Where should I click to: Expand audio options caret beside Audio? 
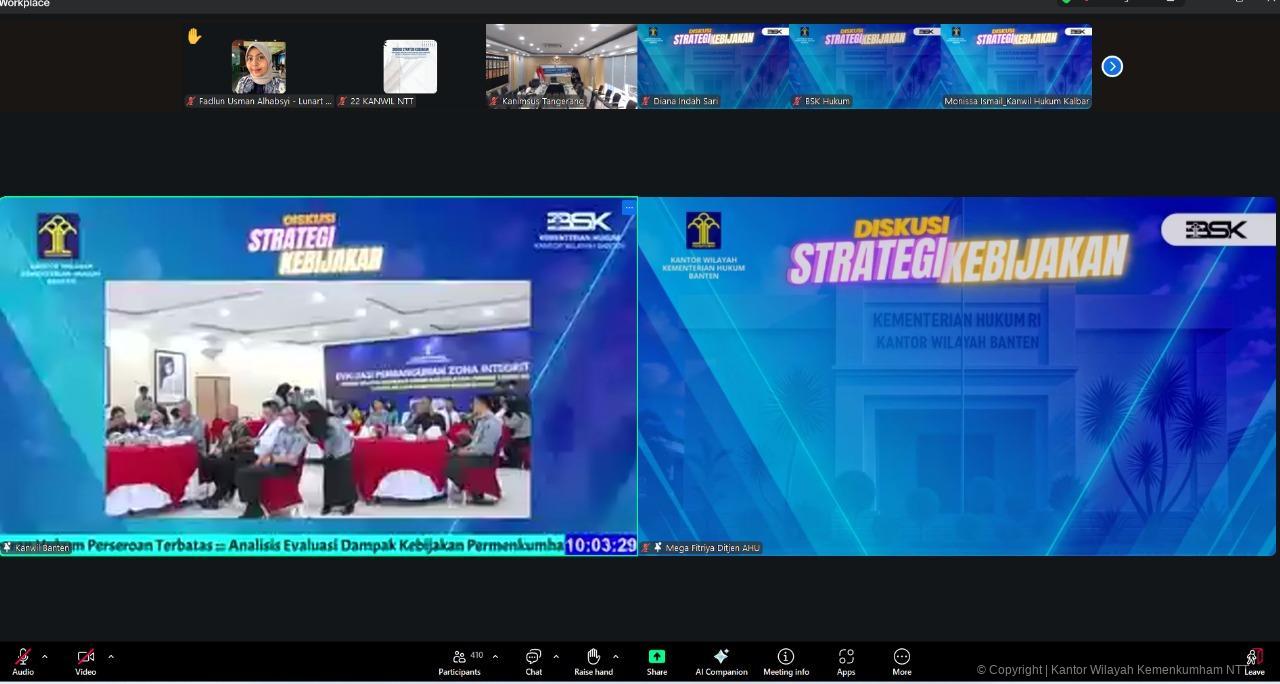pos(44,657)
